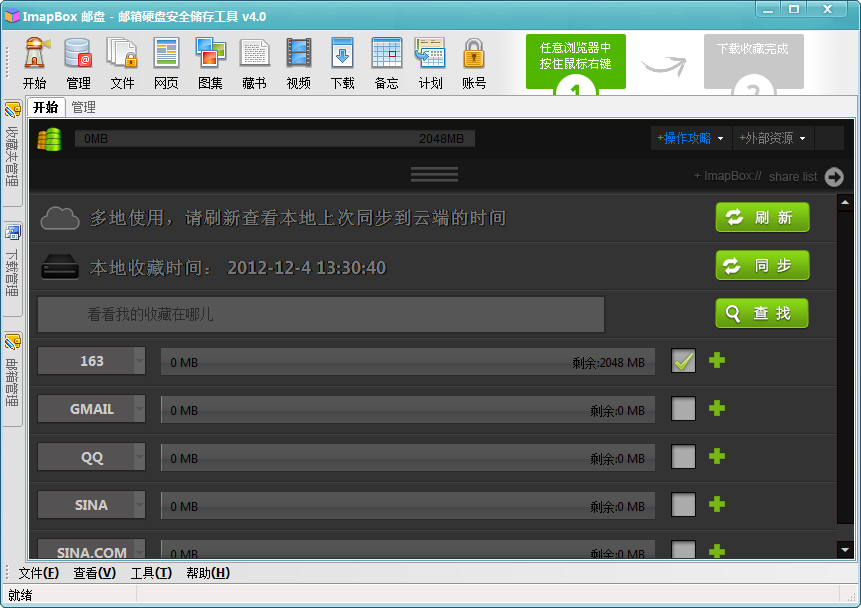Uncheck the 163 account checkbox
The height and width of the screenshot is (608, 861).
coord(682,360)
